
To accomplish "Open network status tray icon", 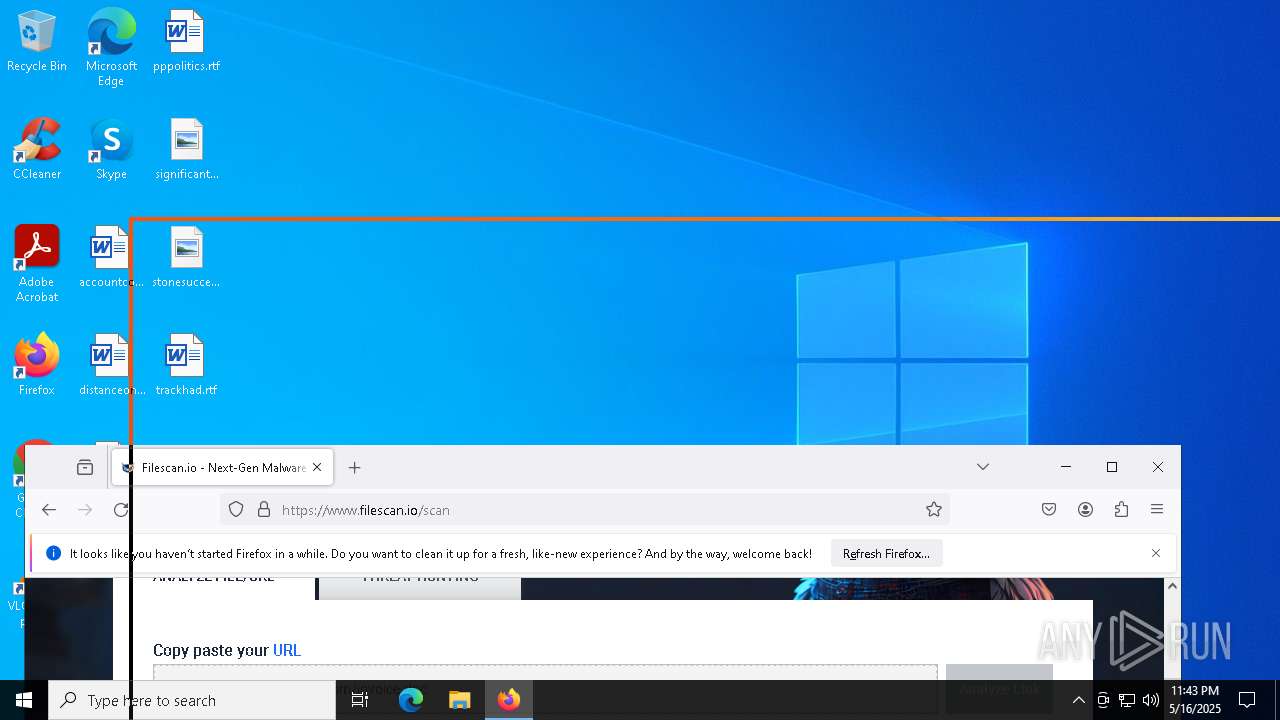I will [x=1127, y=700].
